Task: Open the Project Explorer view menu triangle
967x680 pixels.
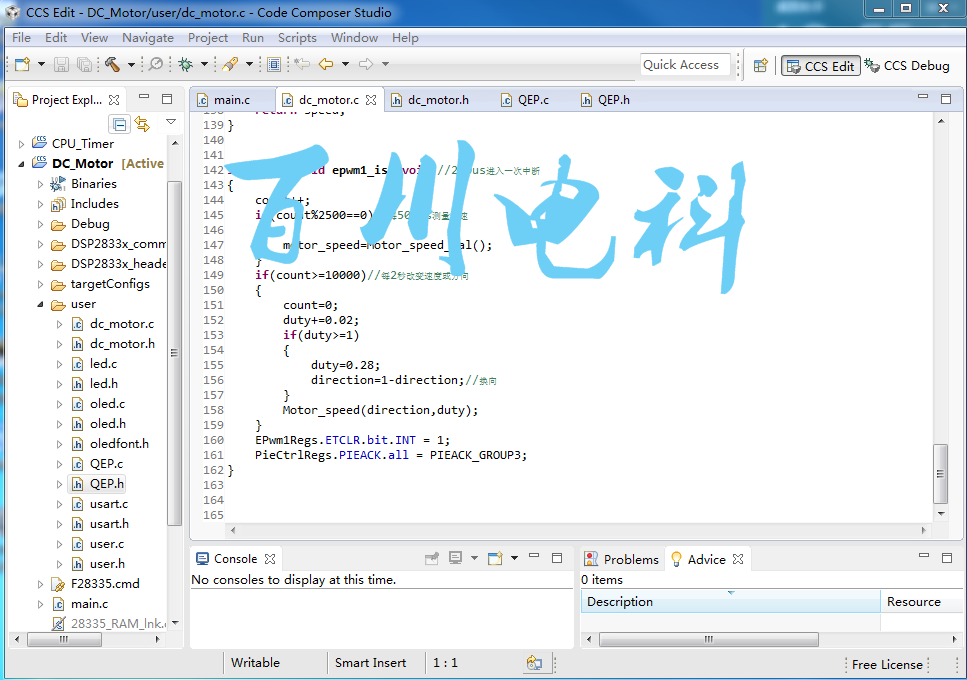Action: (171, 122)
